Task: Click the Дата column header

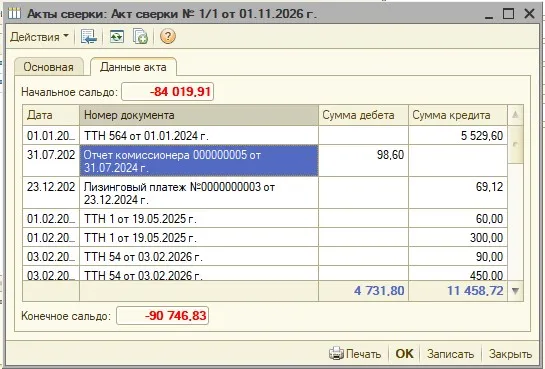Action: pos(51,115)
